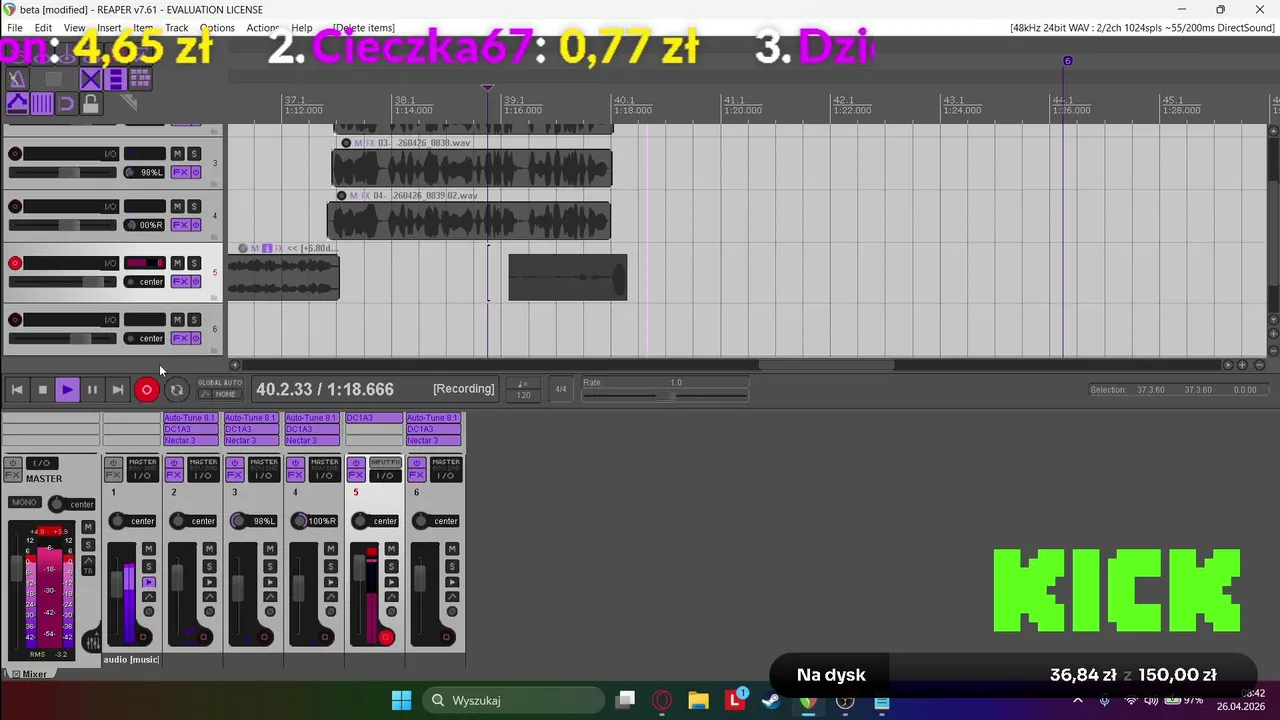The image size is (1280, 720).
Task: Open master I/O routing button in mixer
Action: click(x=41, y=463)
